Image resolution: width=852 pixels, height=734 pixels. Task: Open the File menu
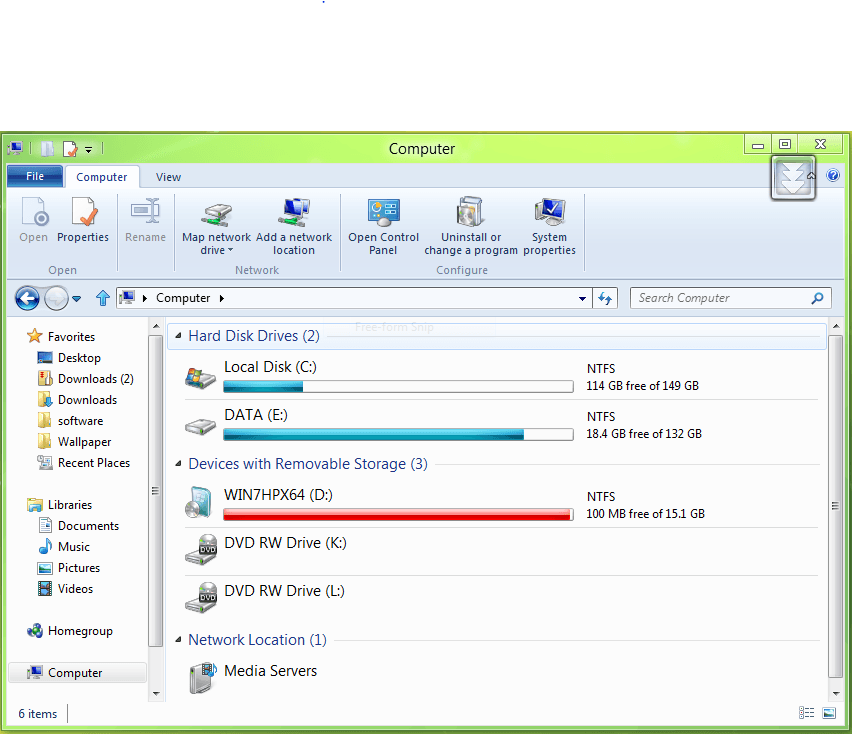34,176
